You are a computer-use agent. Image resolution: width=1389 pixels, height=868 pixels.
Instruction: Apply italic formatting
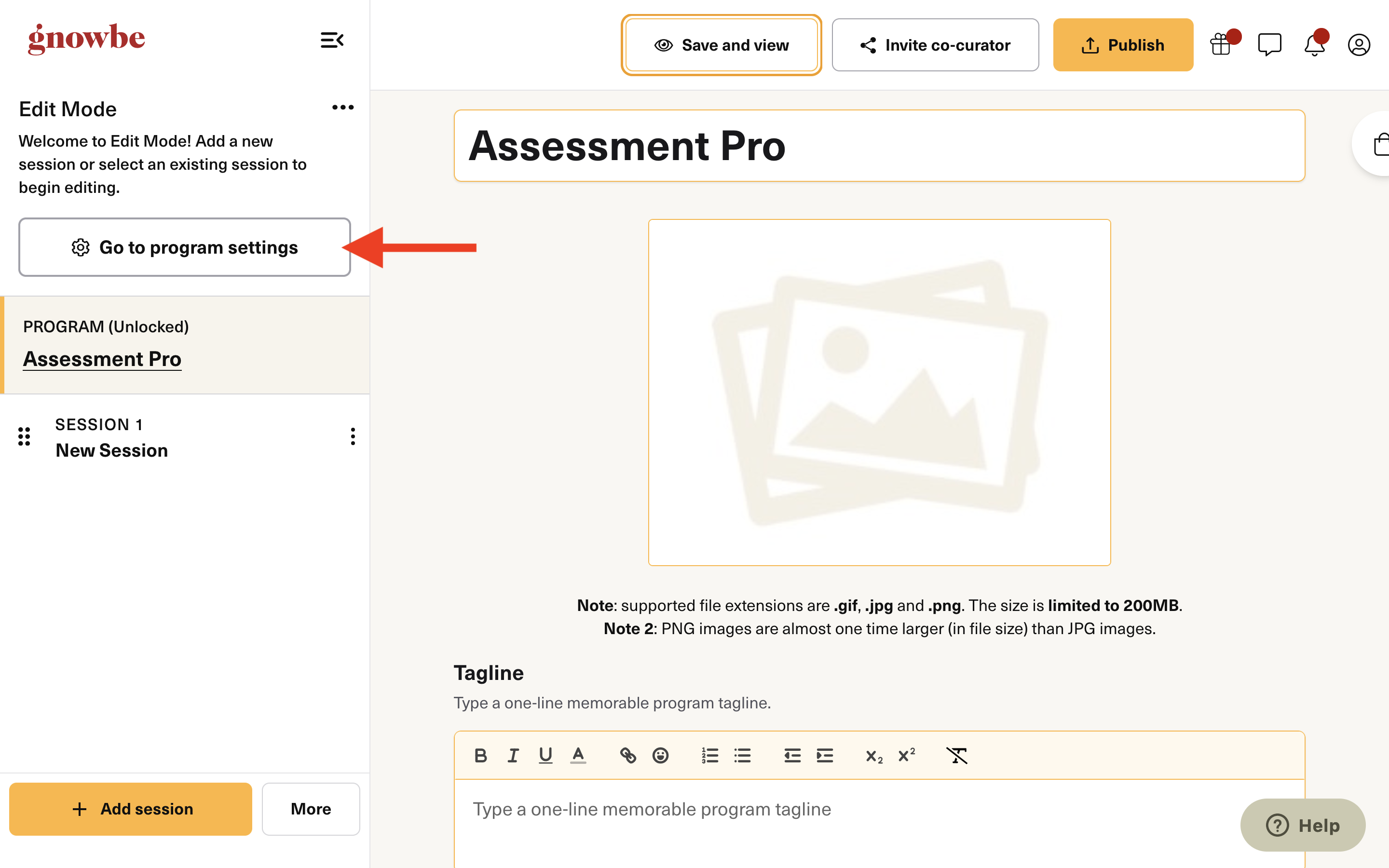[x=513, y=756]
